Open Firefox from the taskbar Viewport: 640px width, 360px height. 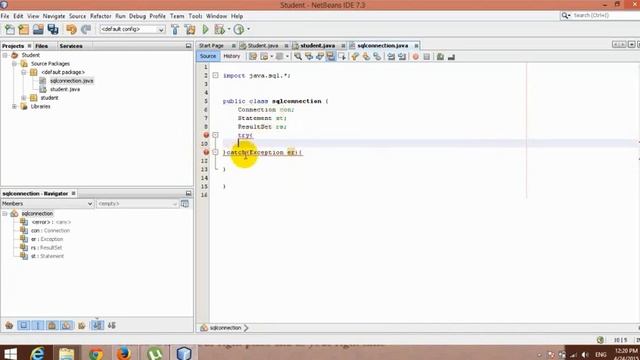[x=124, y=353]
